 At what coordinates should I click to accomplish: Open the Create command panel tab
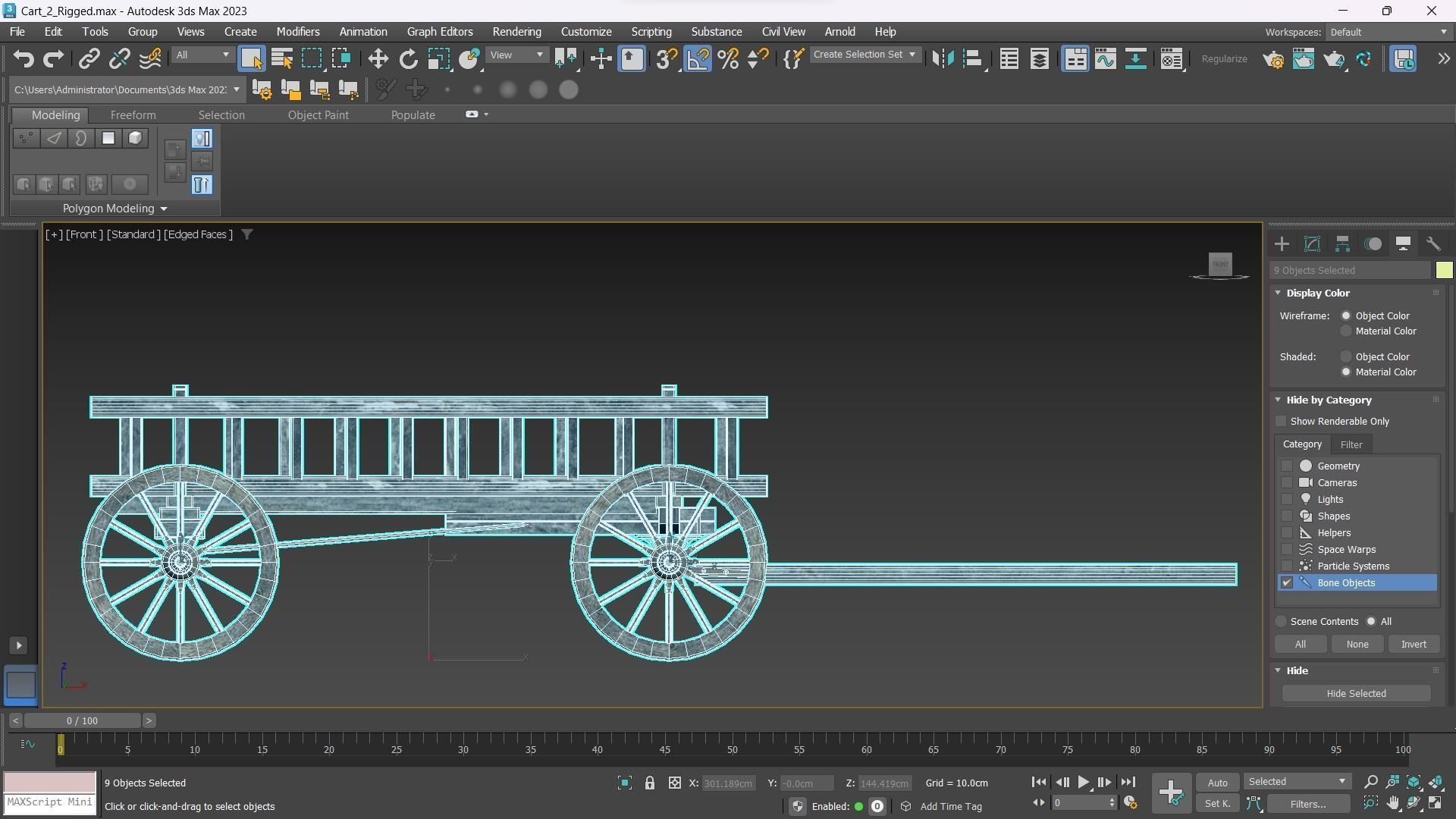point(1282,244)
